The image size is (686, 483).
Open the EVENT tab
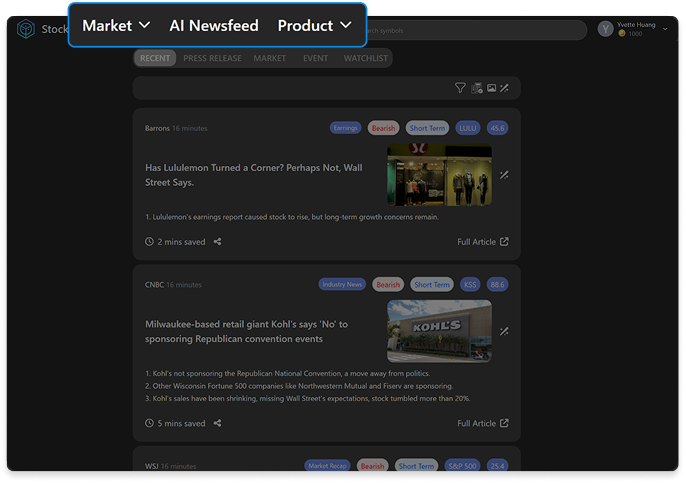pyautogui.click(x=315, y=58)
